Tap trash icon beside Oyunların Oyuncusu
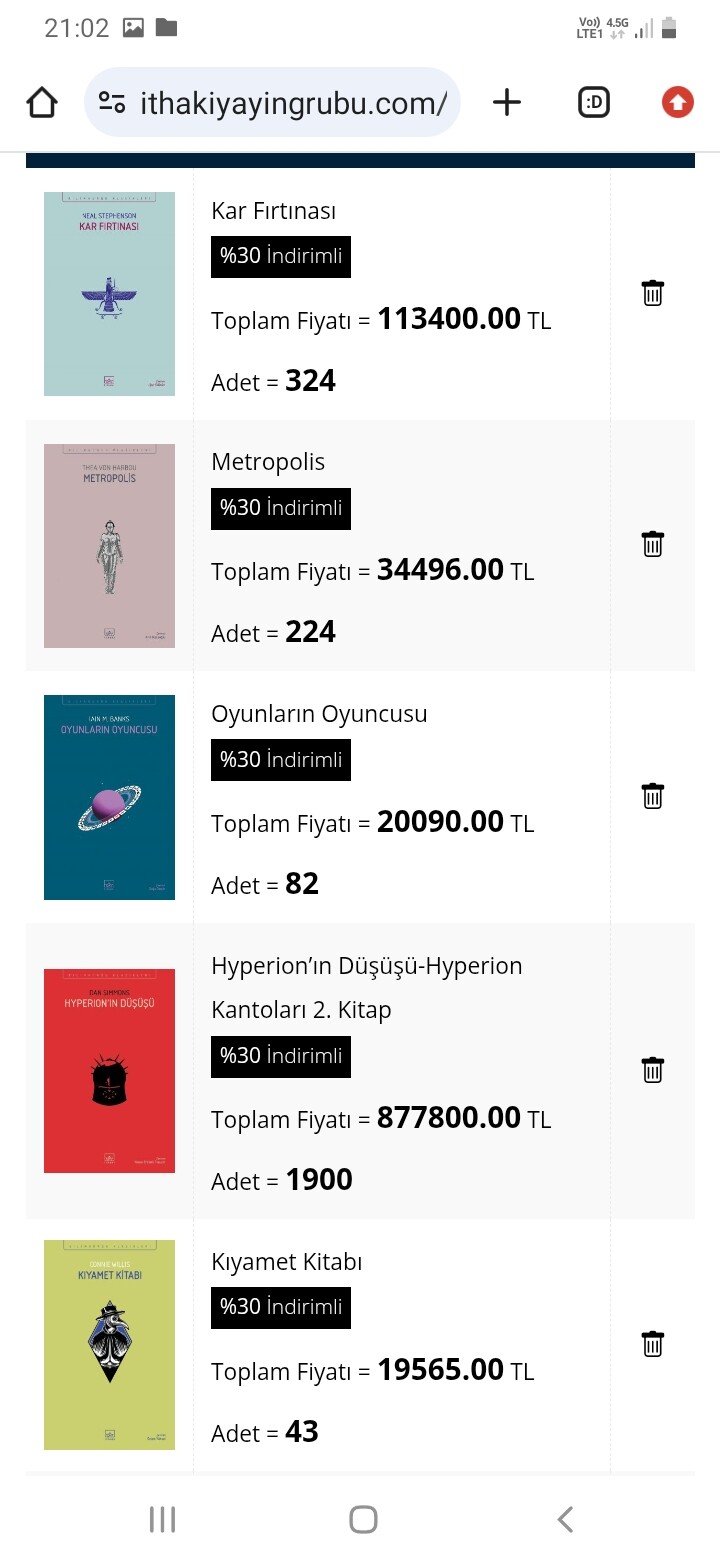720x1560 pixels. 652,796
